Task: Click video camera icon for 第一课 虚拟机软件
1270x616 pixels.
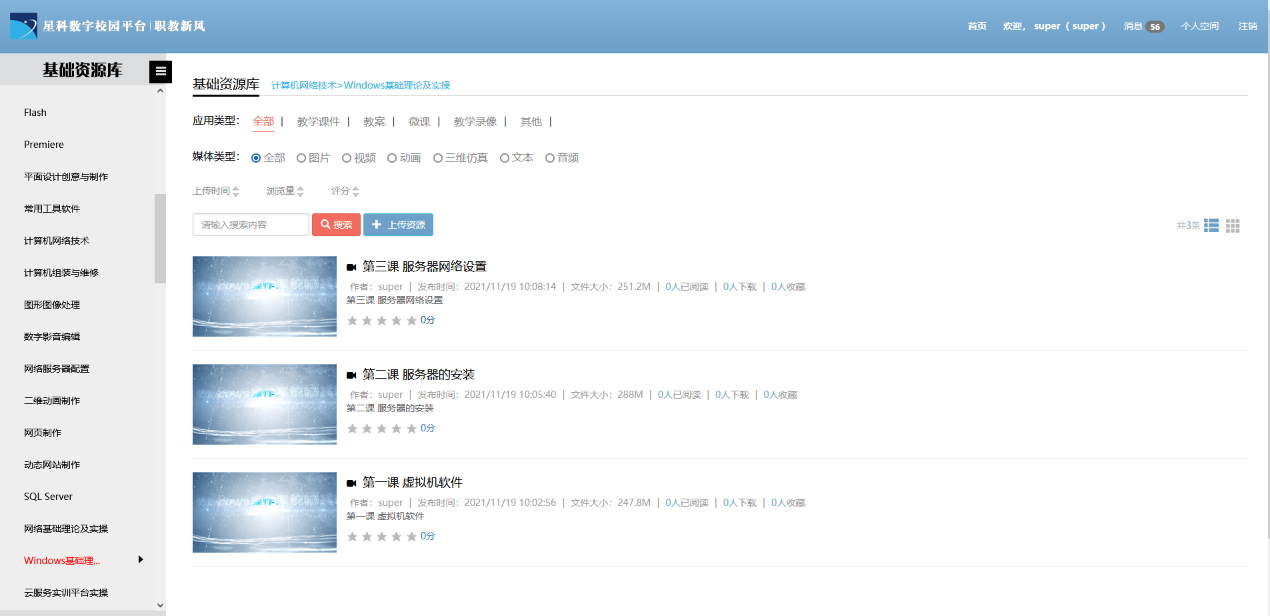Action: point(351,483)
